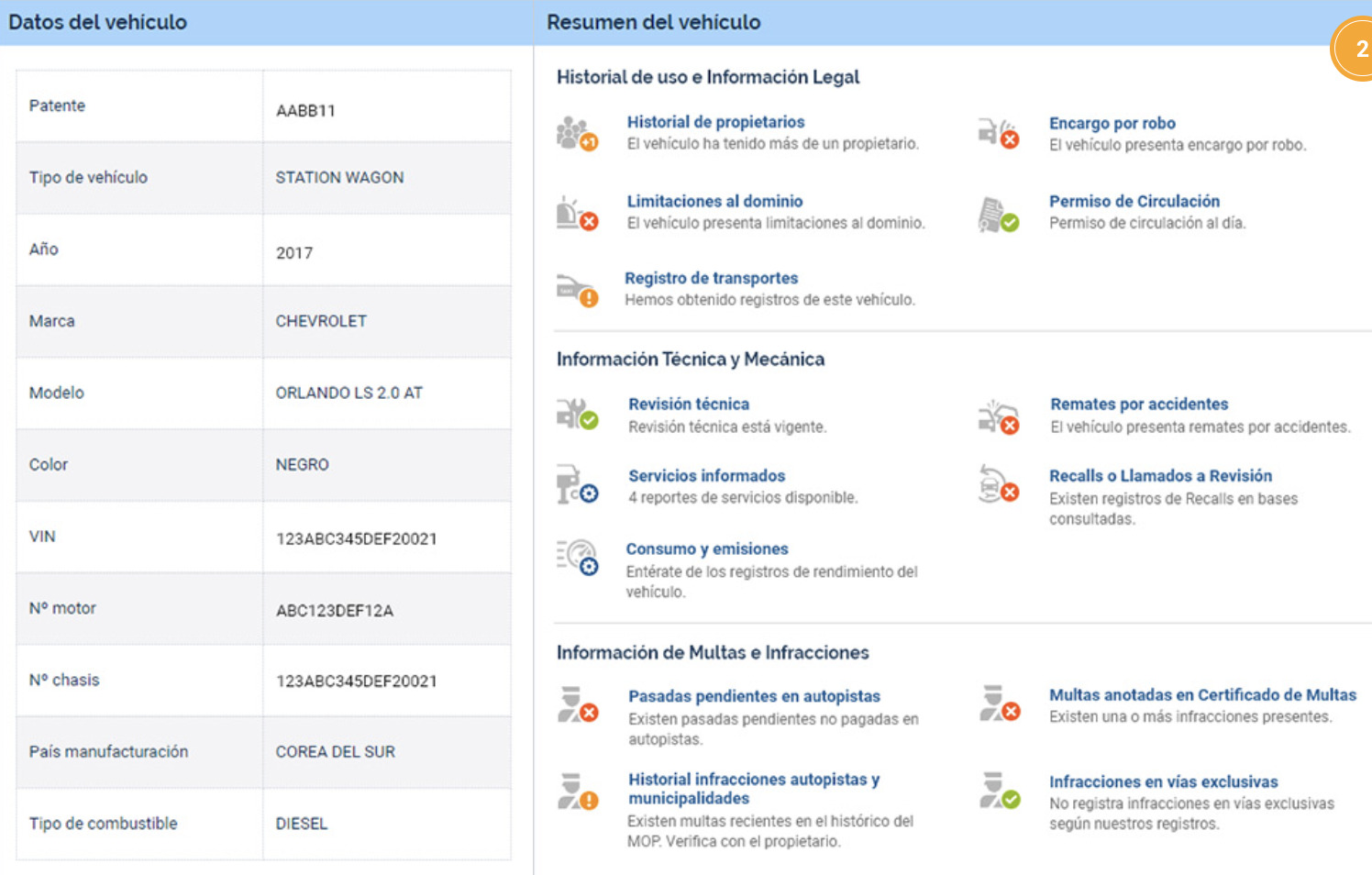Click the Permiso de Circulación document icon
Image resolution: width=1372 pixels, height=875 pixels.
pyautogui.click(x=998, y=215)
